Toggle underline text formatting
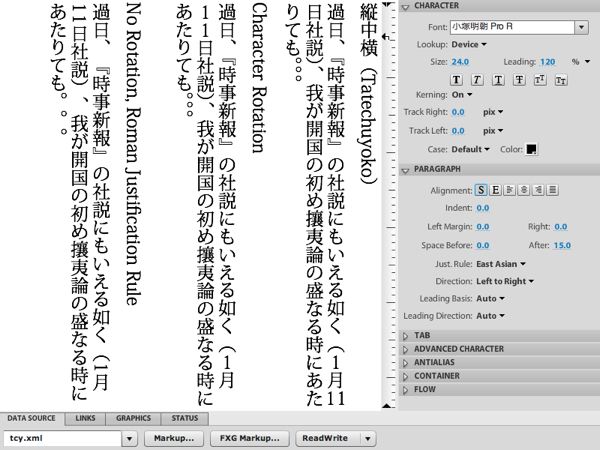This screenshot has width=600, height=450. [498, 80]
